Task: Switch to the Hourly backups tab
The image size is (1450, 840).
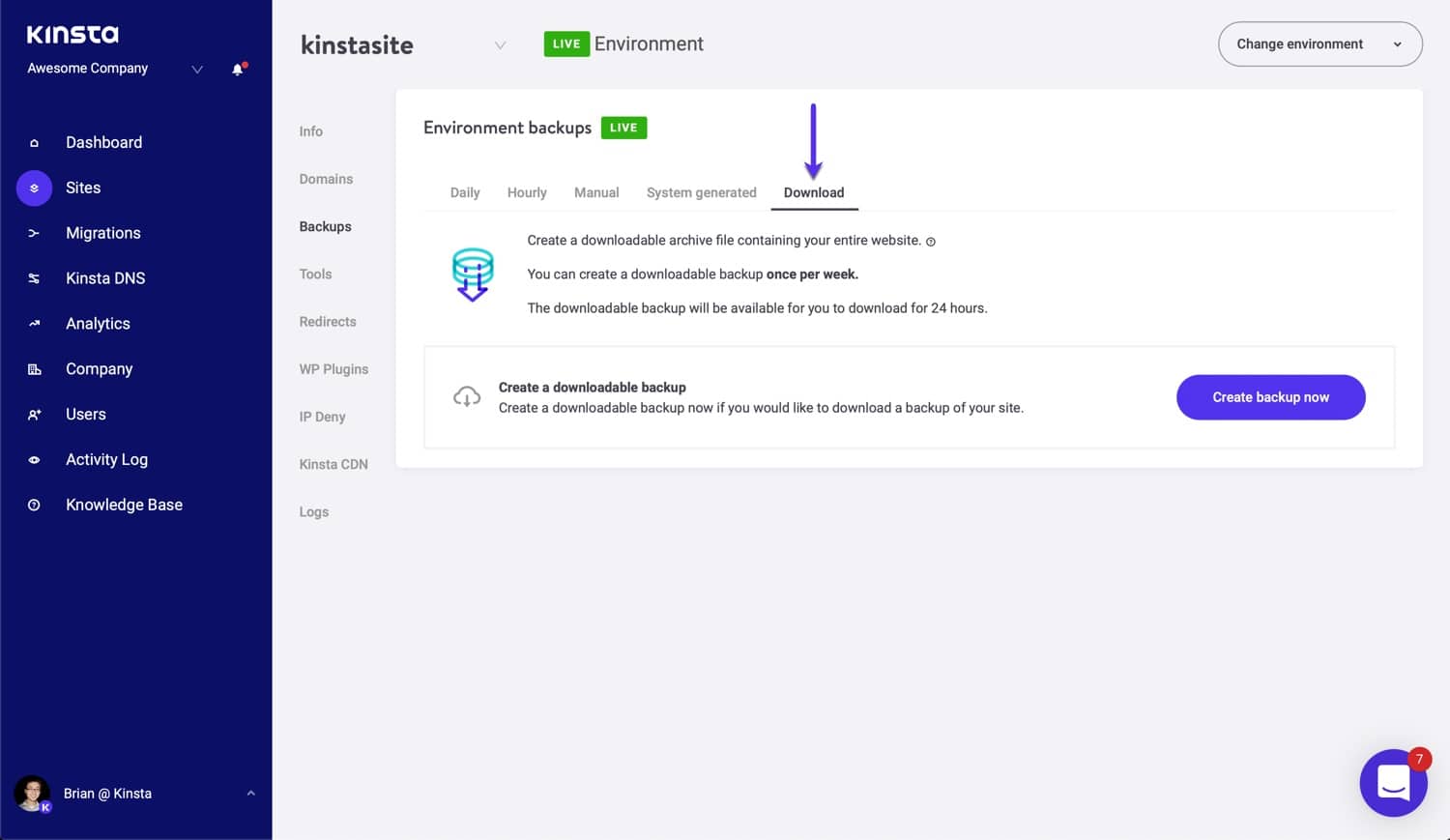Action: click(x=527, y=192)
